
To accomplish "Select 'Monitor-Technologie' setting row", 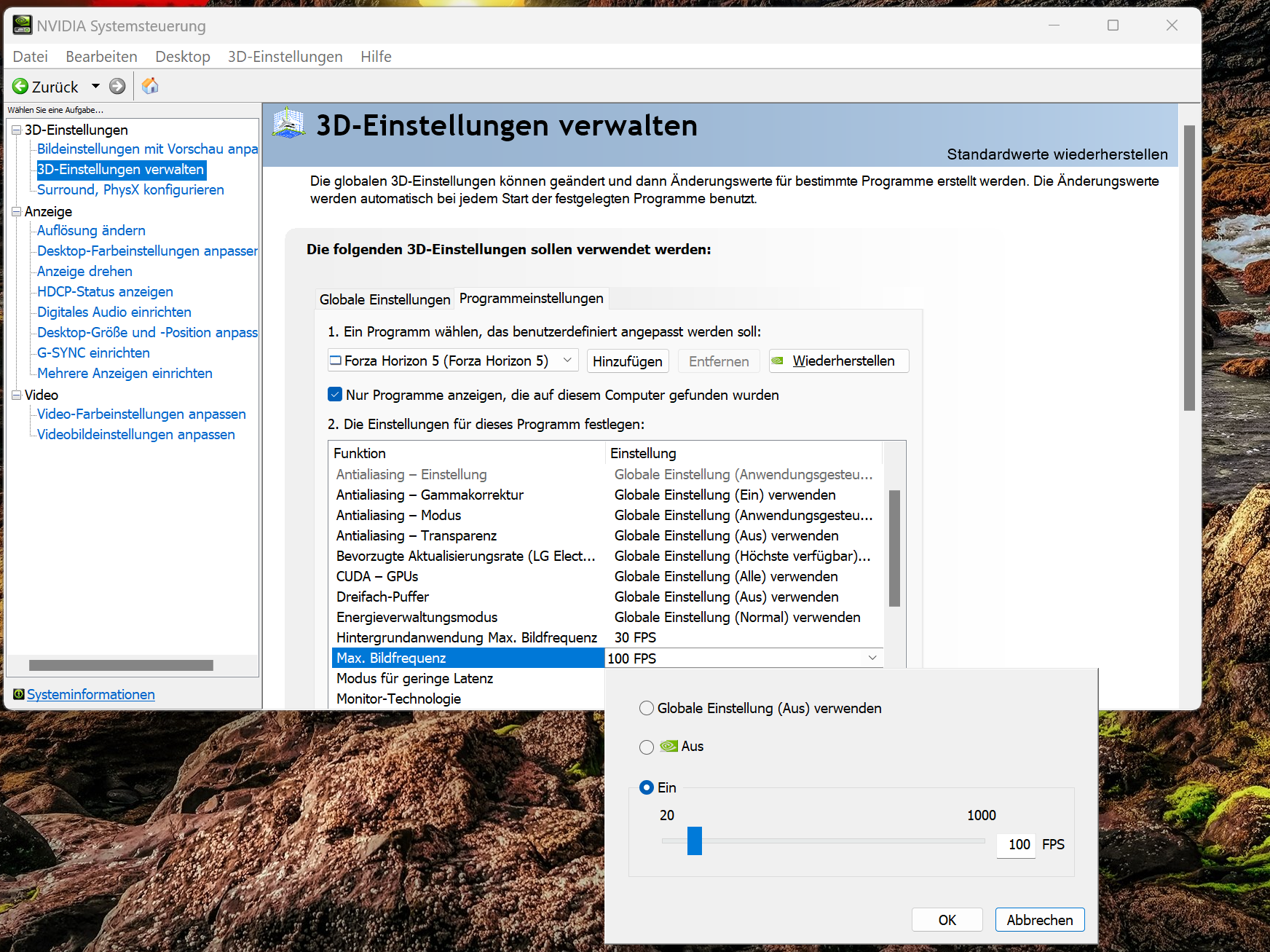I will (x=468, y=699).
